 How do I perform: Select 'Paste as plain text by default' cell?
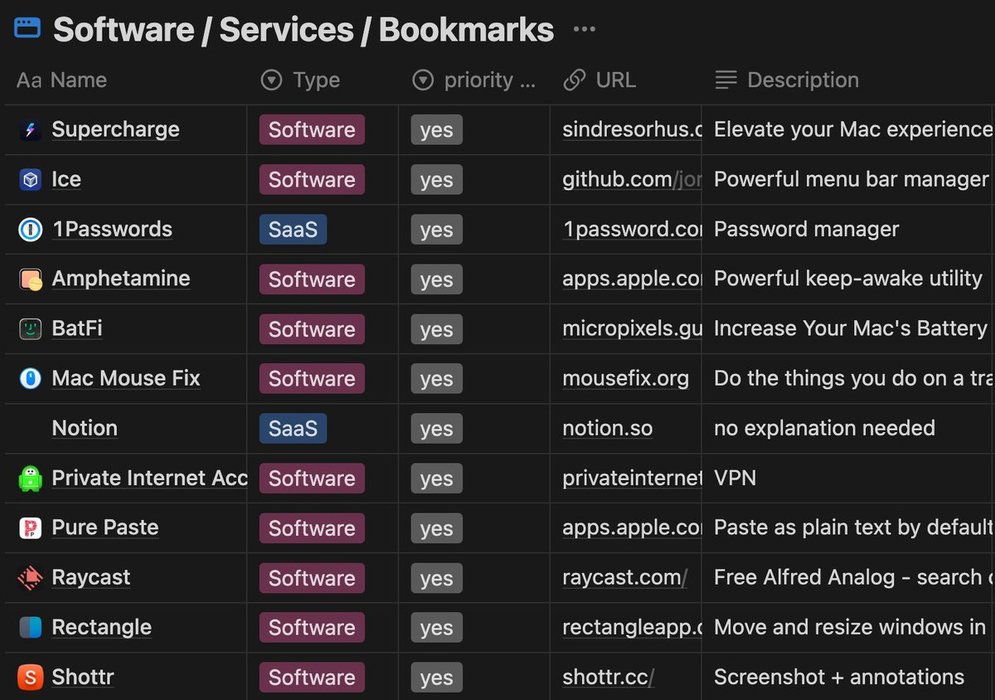848,527
